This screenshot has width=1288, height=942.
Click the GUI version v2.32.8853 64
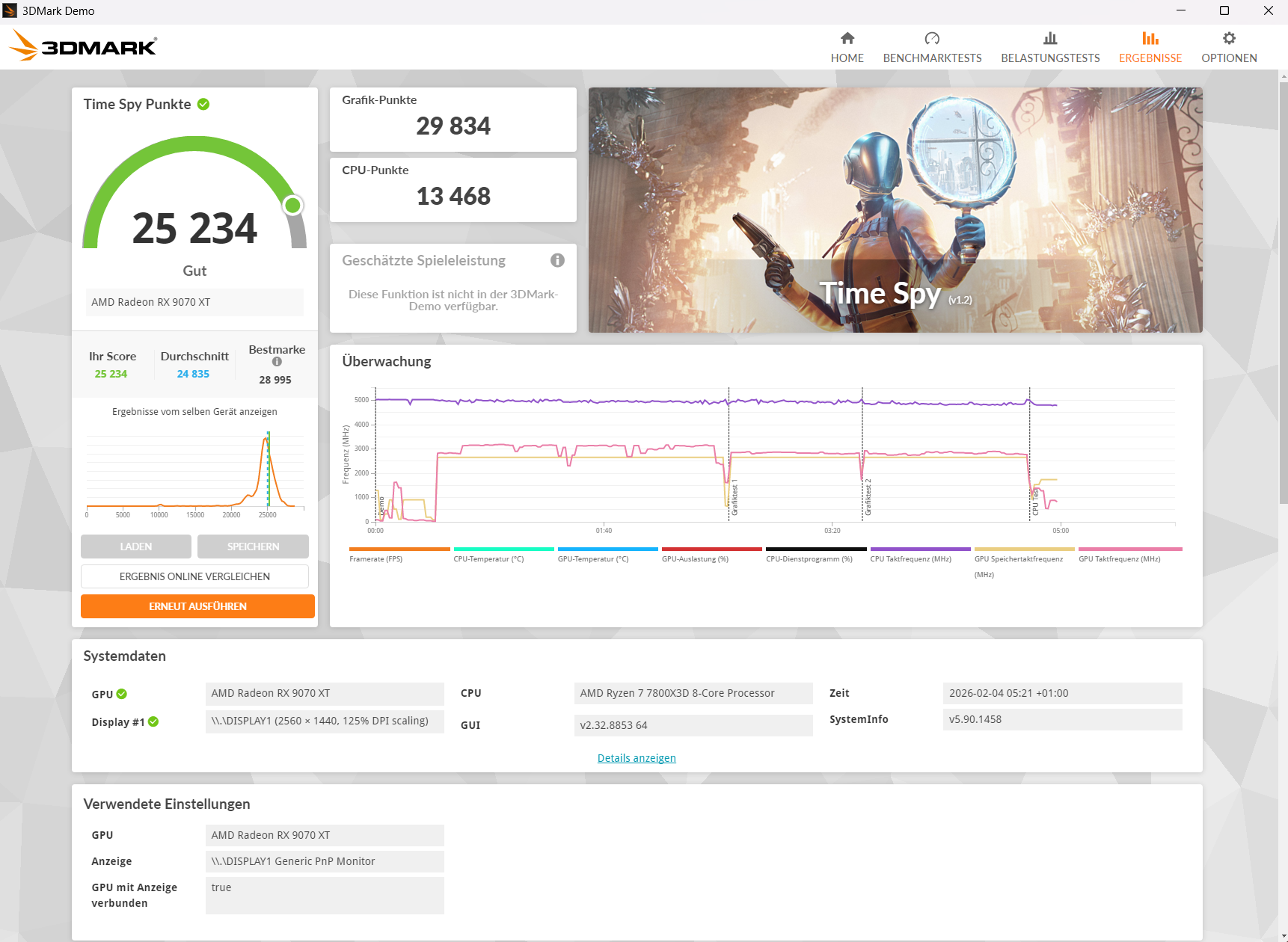[x=693, y=725]
